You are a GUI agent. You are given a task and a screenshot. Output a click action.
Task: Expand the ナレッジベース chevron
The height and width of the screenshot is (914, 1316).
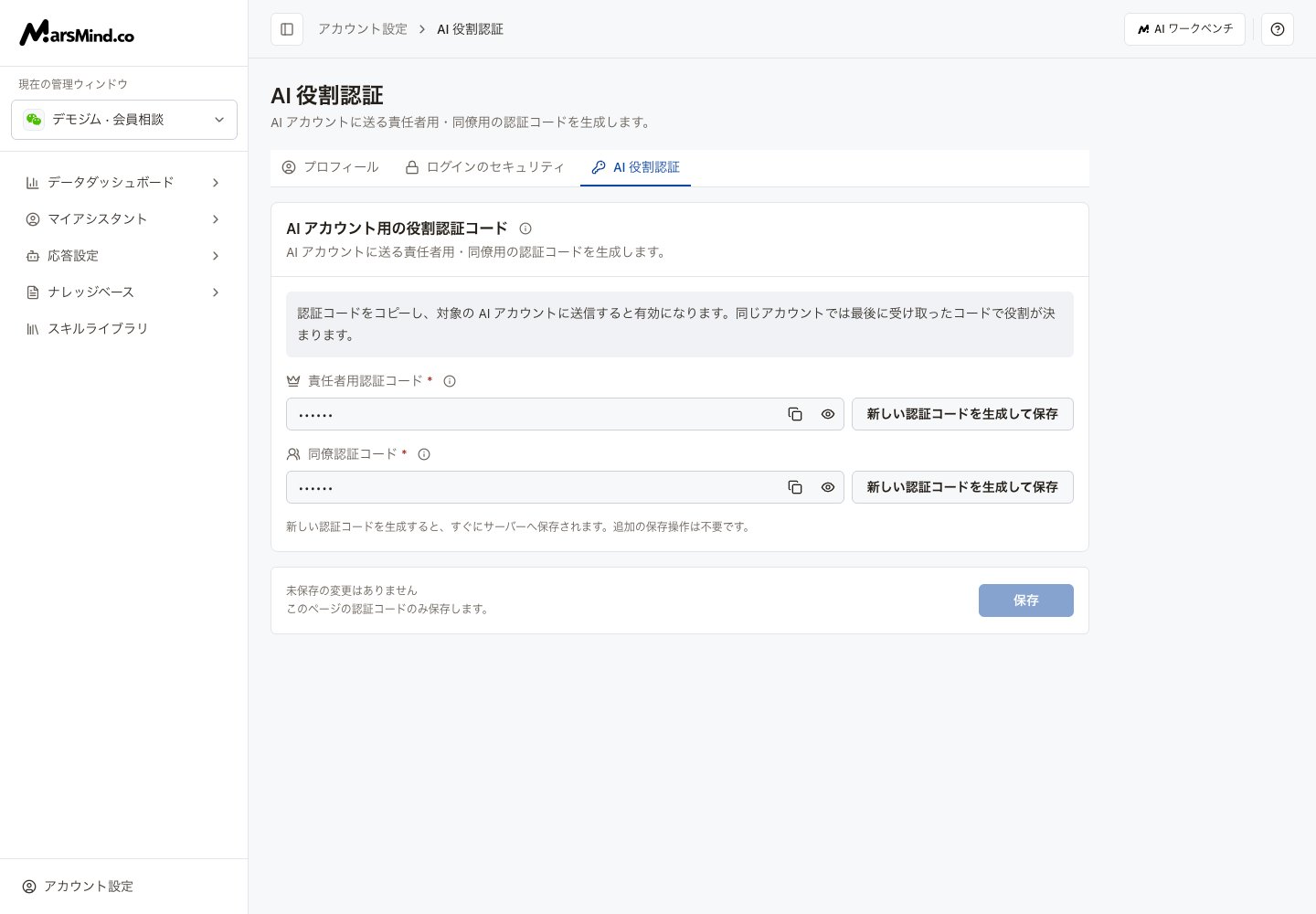tap(216, 292)
